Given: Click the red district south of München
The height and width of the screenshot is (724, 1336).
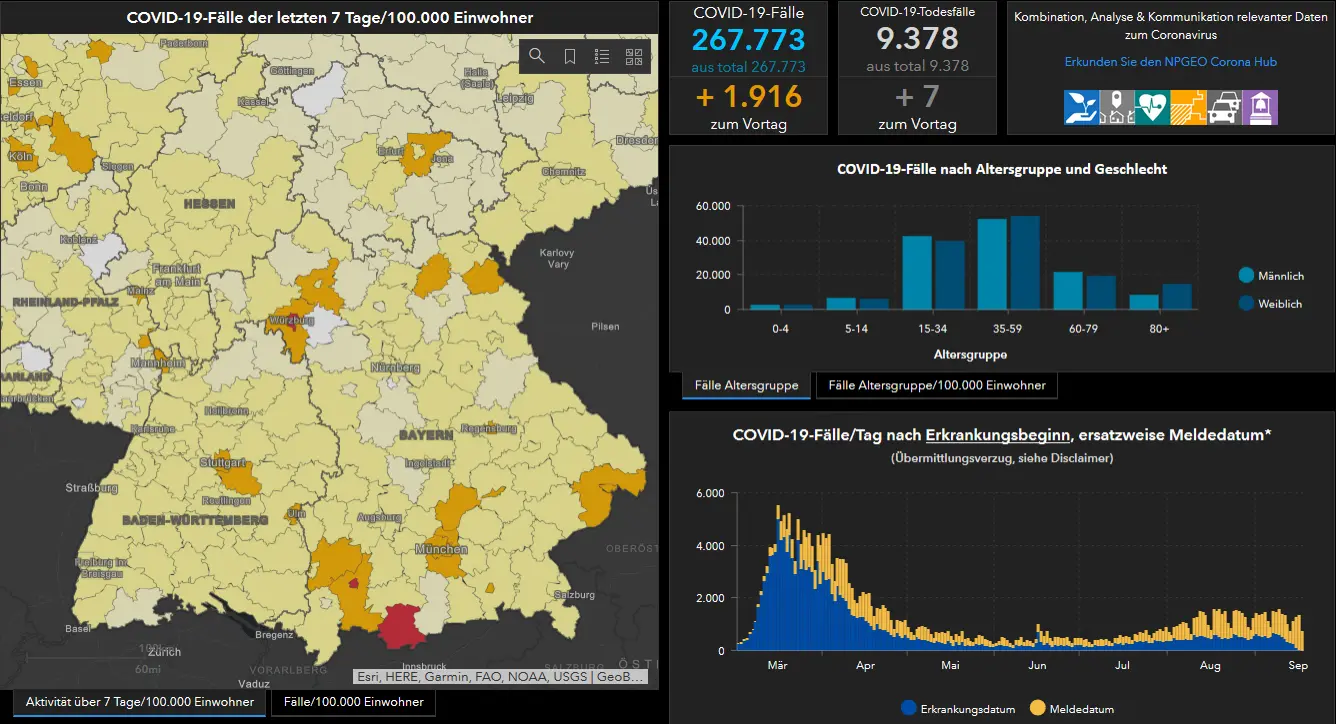Looking at the screenshot, I should click(x=404, y=626).
